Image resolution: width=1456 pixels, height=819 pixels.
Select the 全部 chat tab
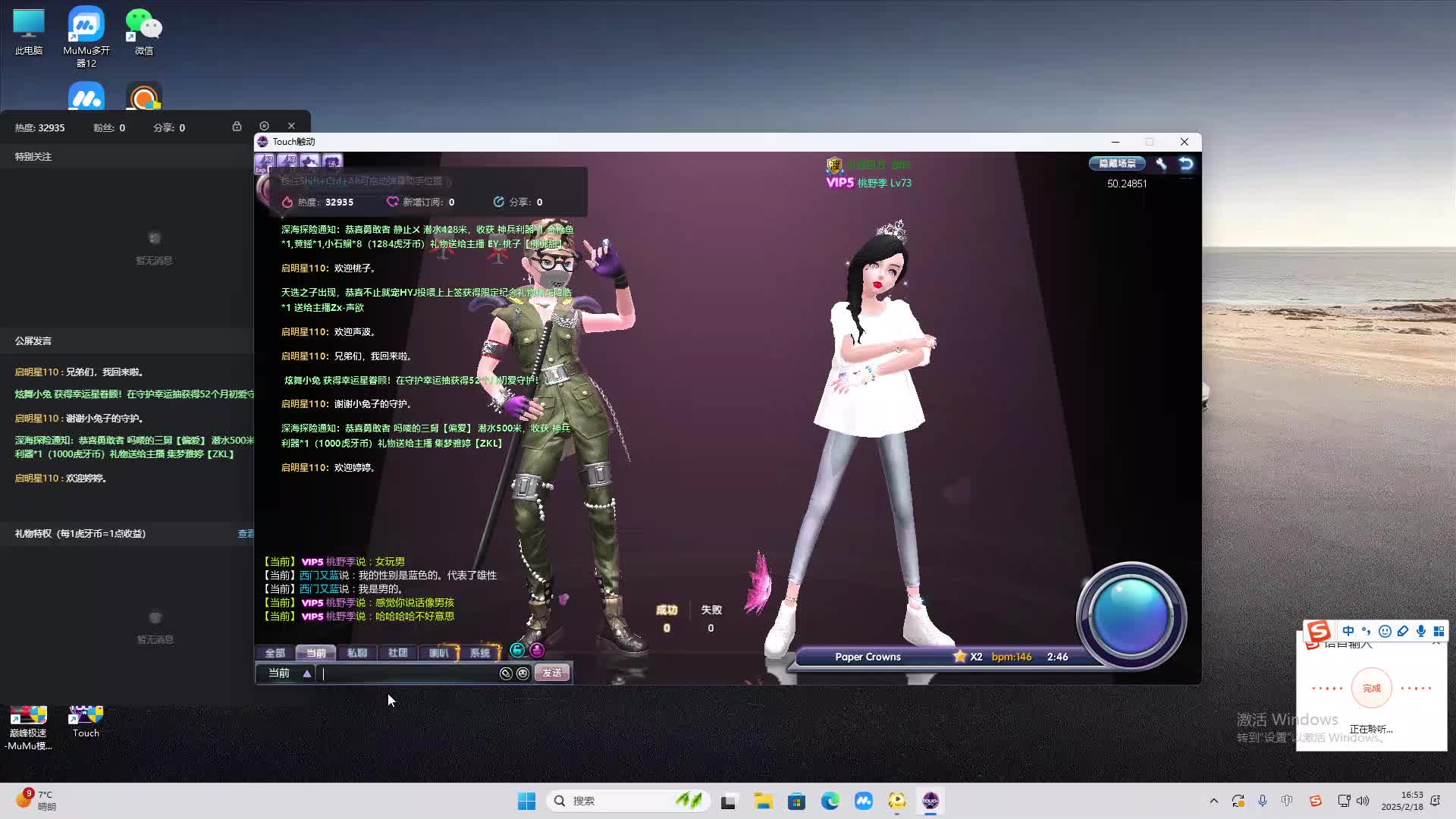point(275,653)
